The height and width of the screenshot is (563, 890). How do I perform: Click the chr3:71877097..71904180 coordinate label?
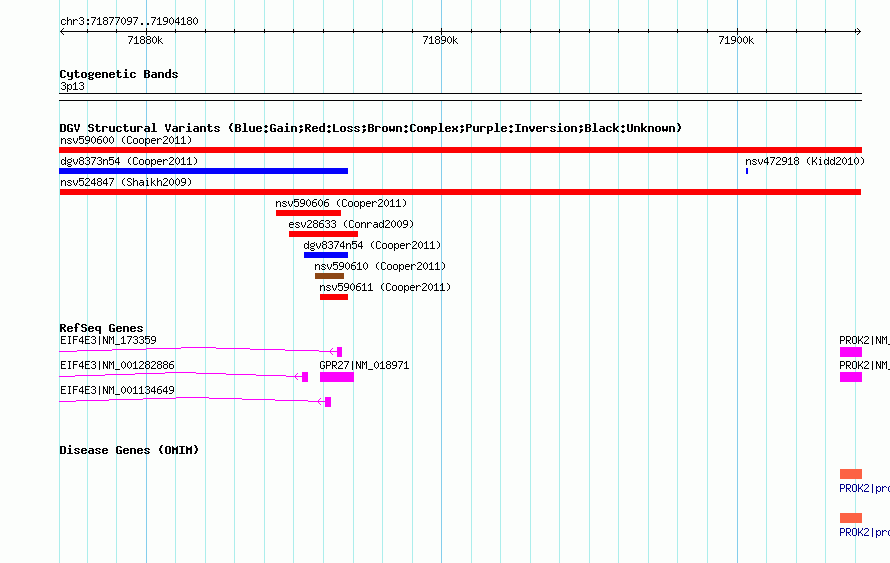tap(129, 21)
